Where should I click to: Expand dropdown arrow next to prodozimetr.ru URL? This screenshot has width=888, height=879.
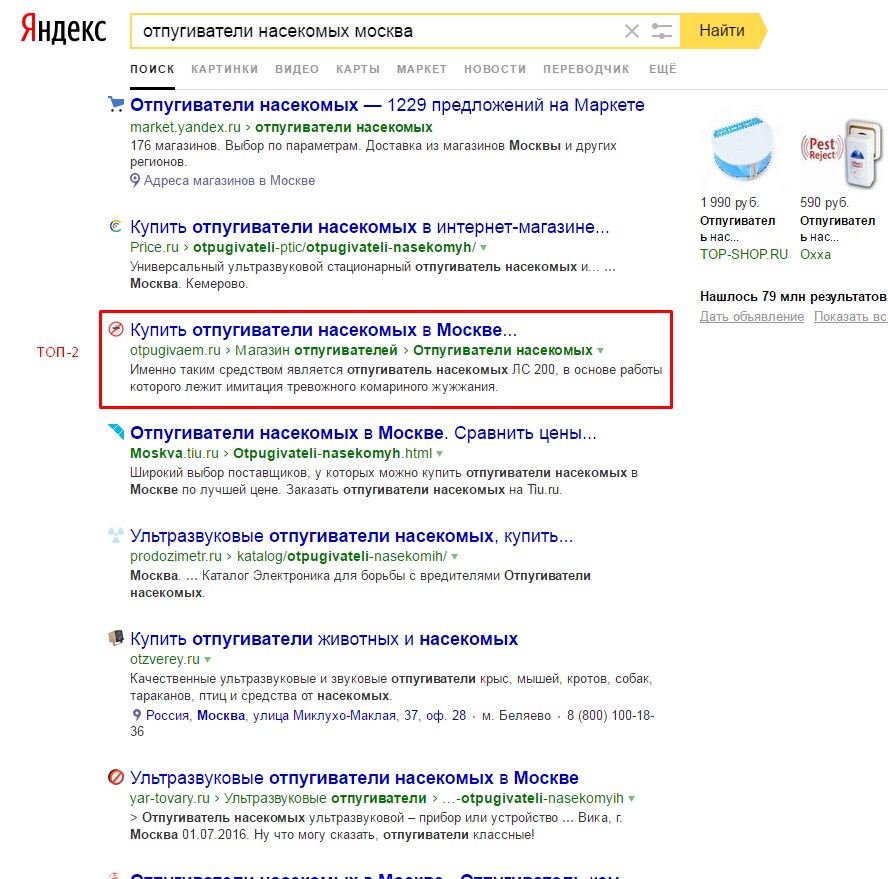click(454, 557)
